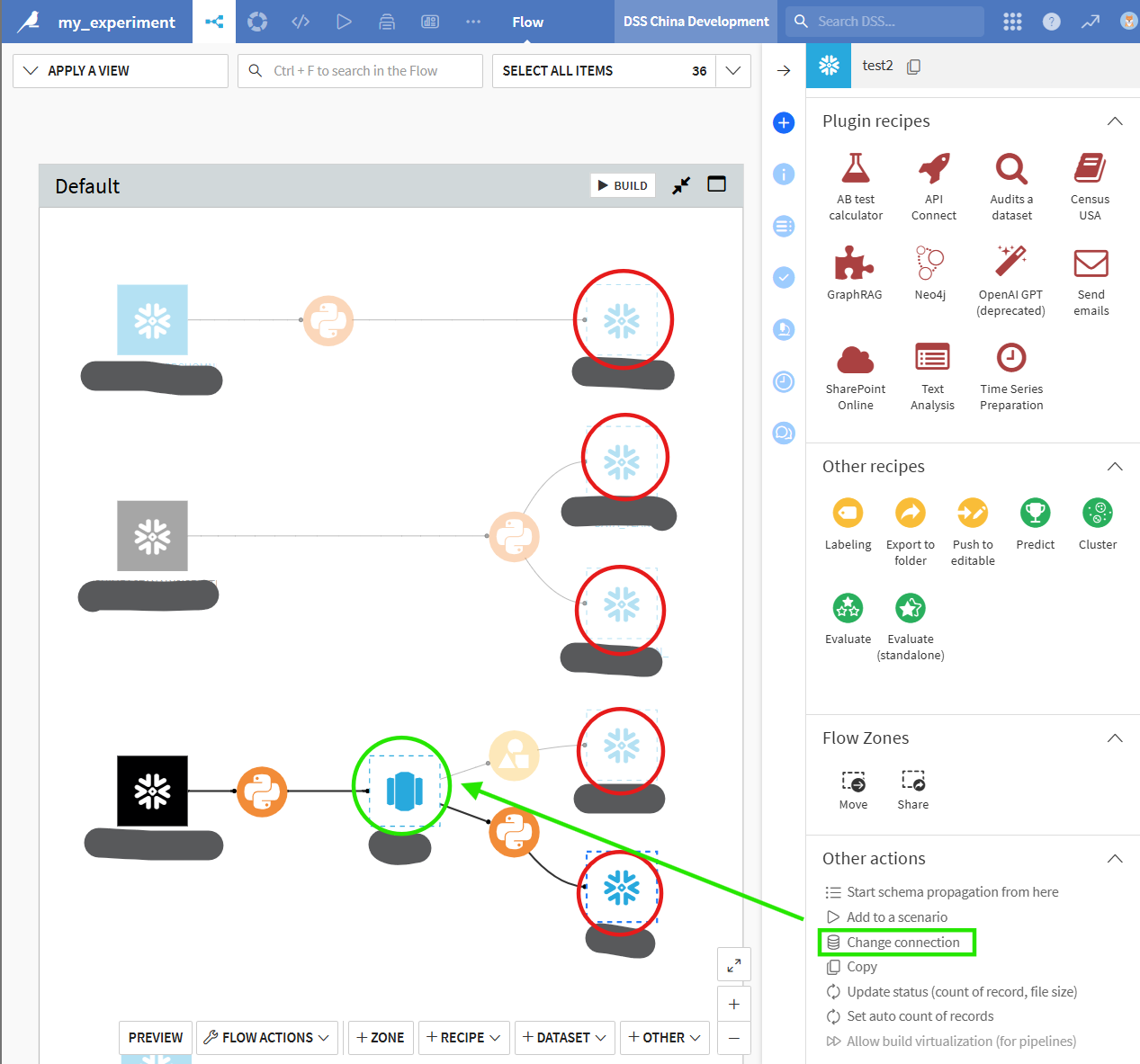This screenshot has height=1064, width=1140.
Task: Click Update status count of record
Action: (x=951, y=992)
